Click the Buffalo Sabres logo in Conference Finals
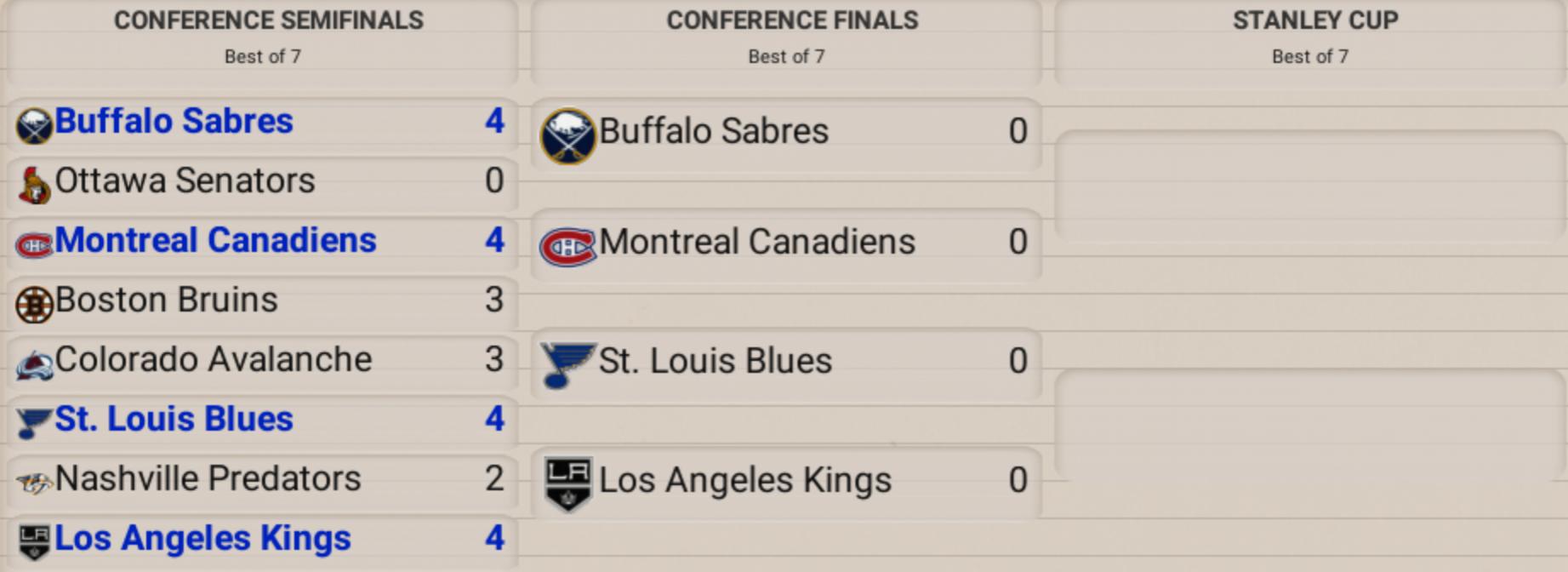 (x=567, y=134)
